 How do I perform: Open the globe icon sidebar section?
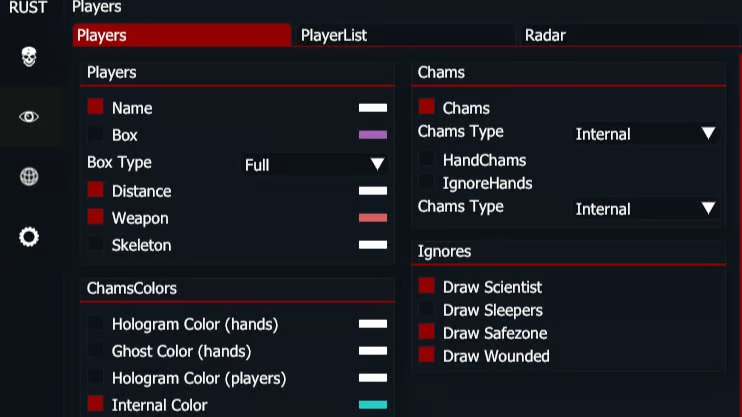(29, 177)
